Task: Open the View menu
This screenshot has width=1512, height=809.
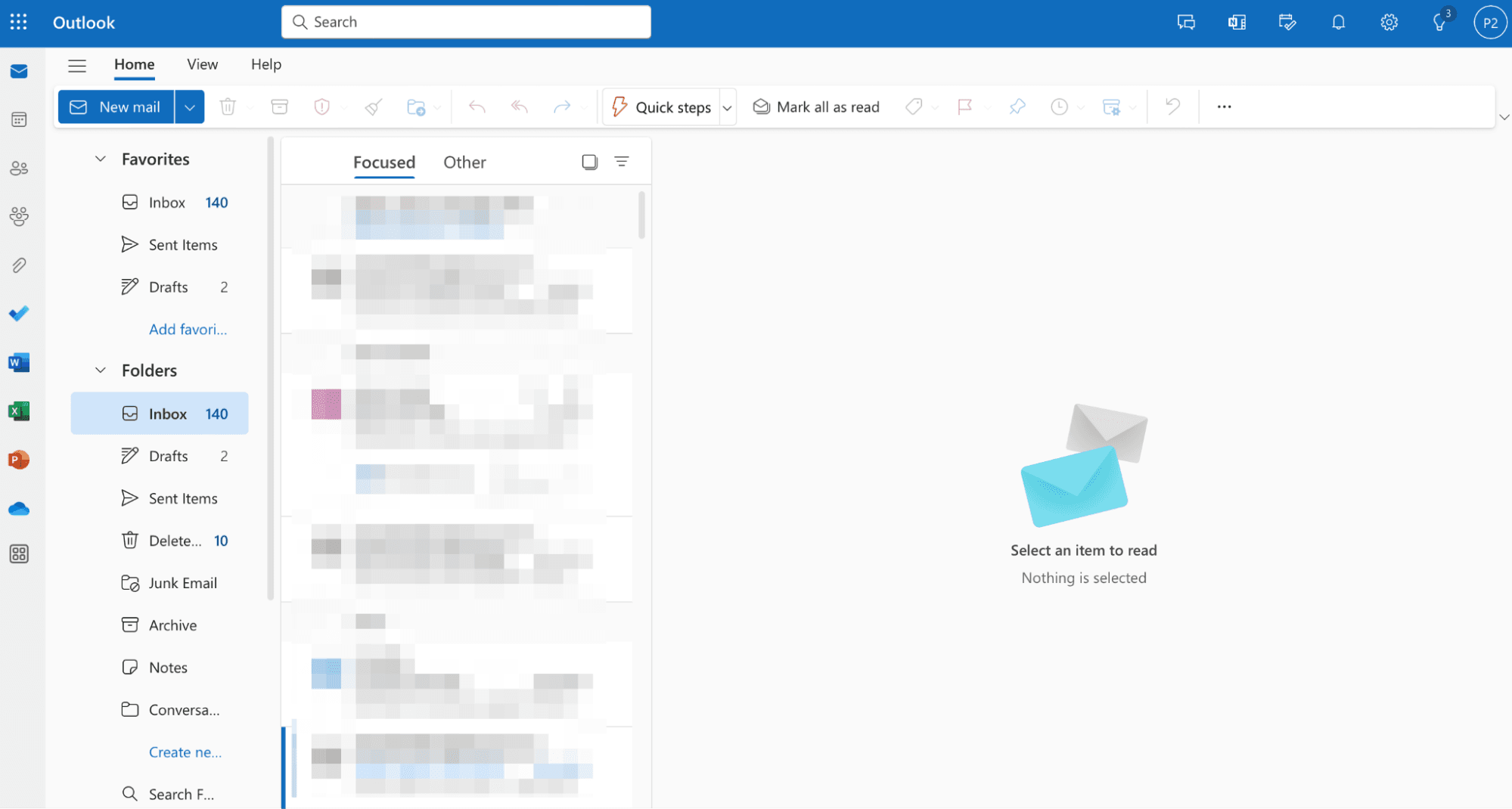Action: click(x=201, y=64)
